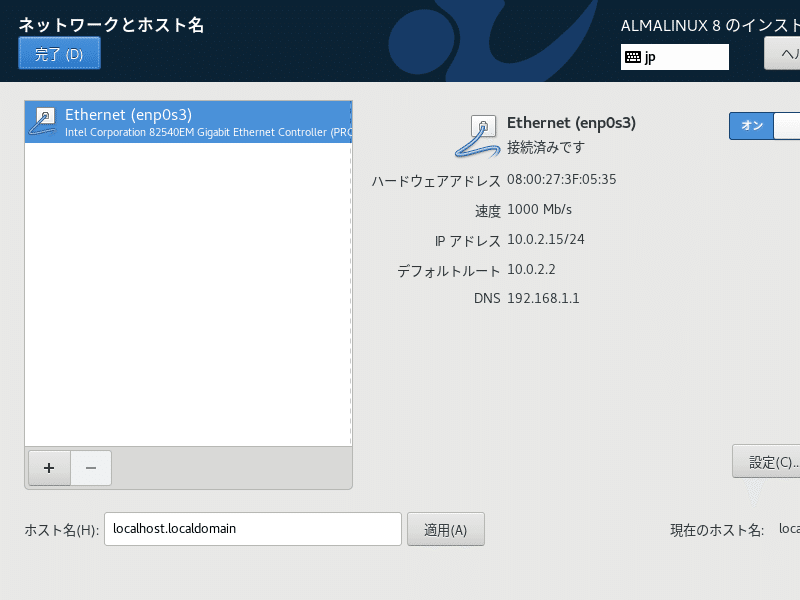Click the デフォルトルート label
The height and width of the screenshot is (600, 800).
(x=449, y=271)
